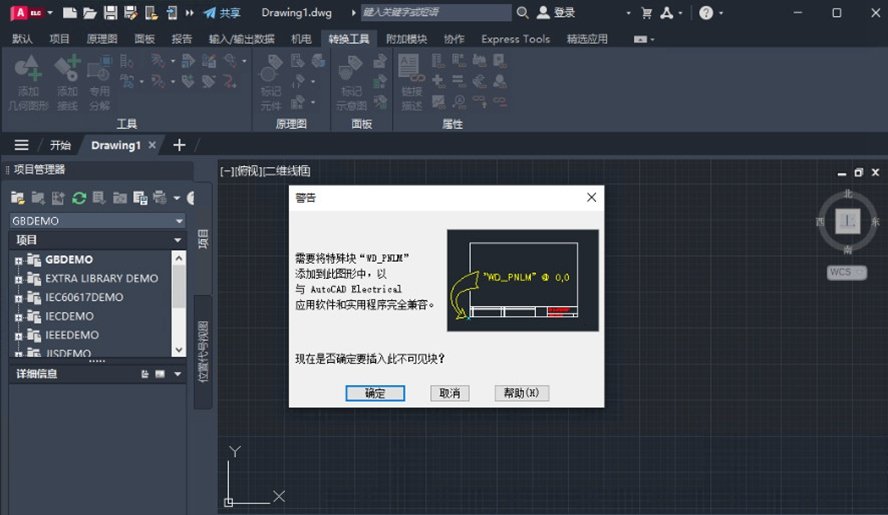Click the hamburger menu icon left of 开始 tab
The image size is (888, 515).
[22, 145]
